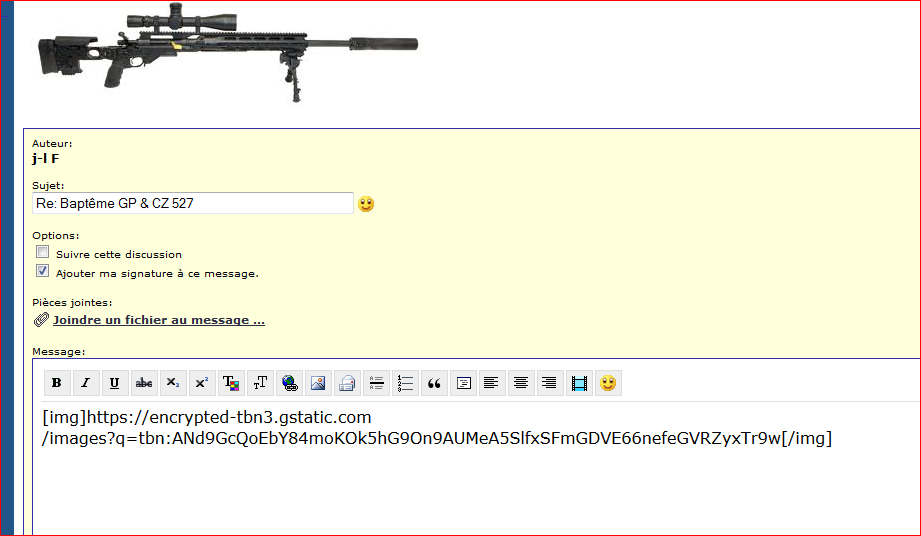Click the smiley icon beside subject field

[366, 204]
